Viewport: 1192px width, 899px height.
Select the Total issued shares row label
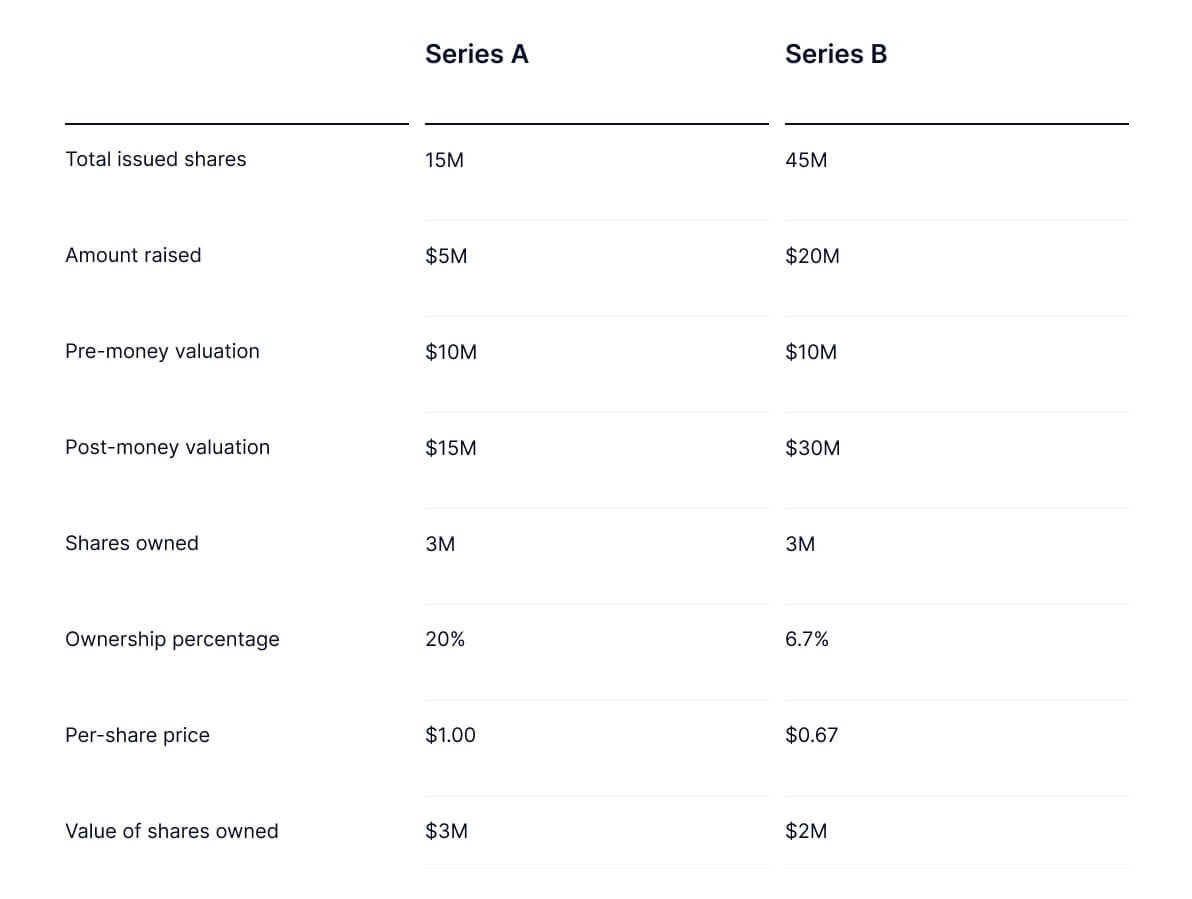coord(155,159)
